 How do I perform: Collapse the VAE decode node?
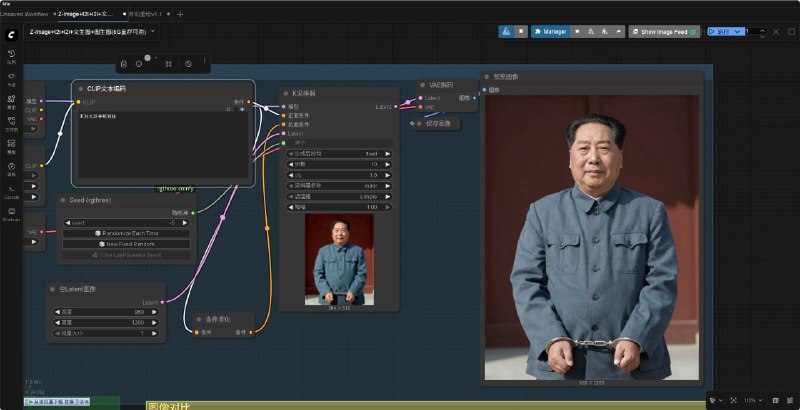422,85
